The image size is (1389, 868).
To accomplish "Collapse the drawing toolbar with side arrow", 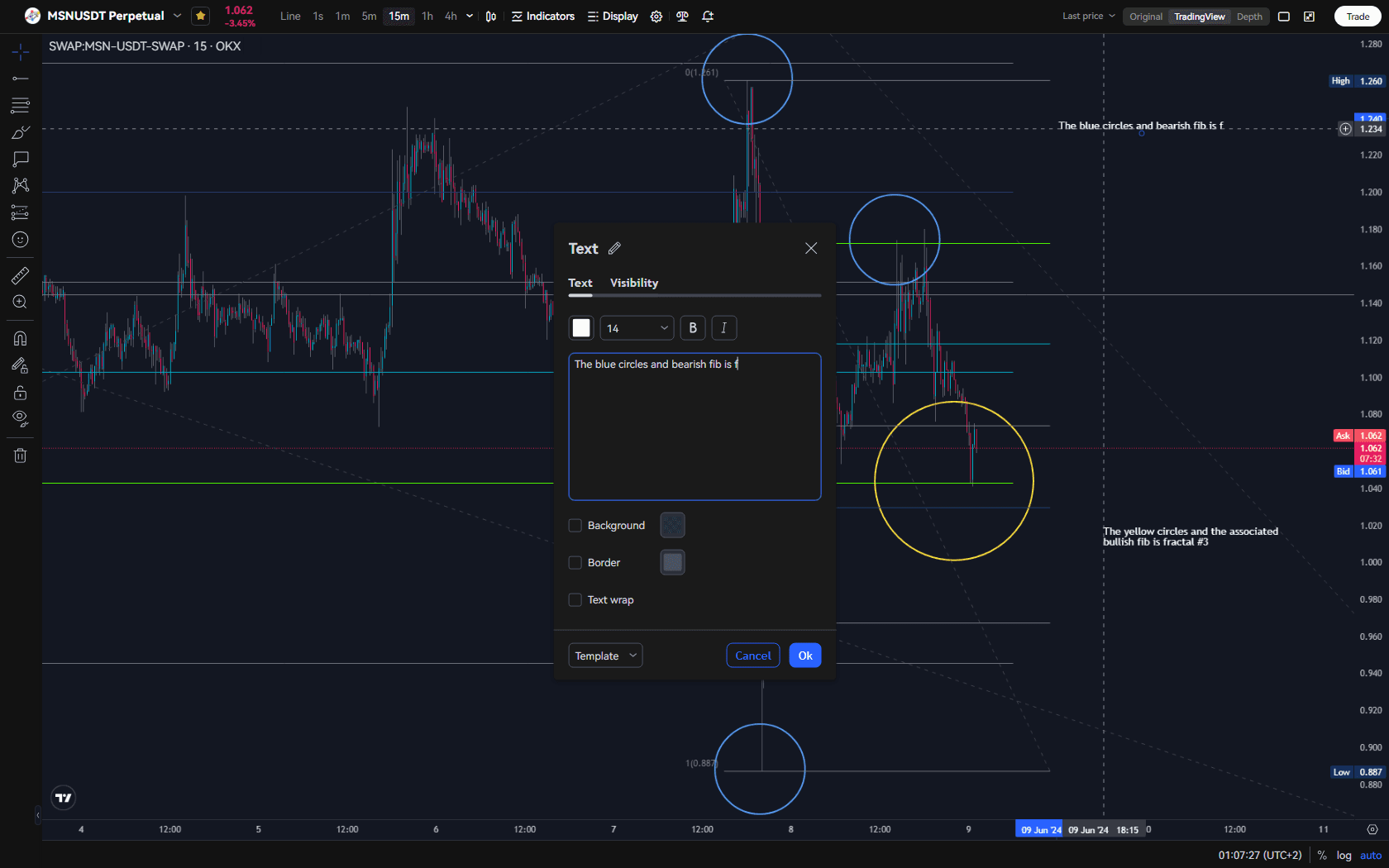I will pyautogui.click(x=37, y=815).
